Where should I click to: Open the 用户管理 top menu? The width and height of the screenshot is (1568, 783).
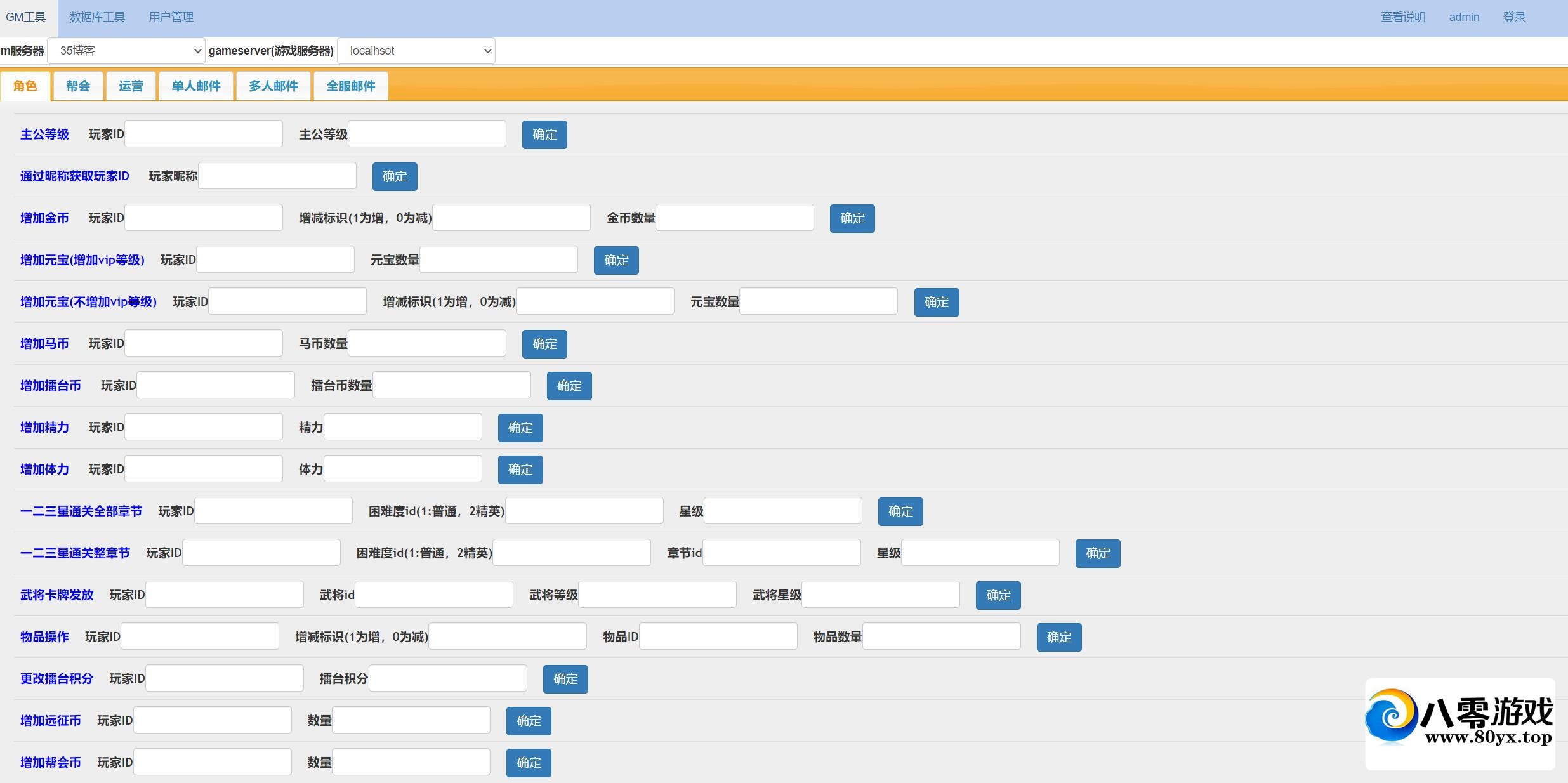click(171, 17)
